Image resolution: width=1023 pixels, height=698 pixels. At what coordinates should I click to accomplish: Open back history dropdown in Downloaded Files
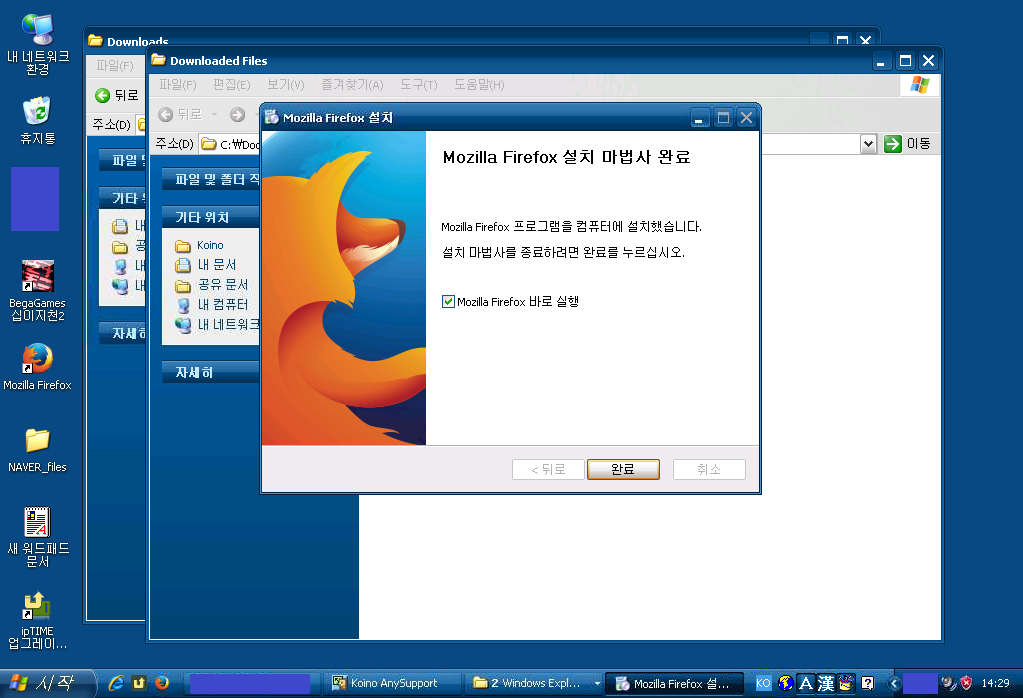(214, 115)
